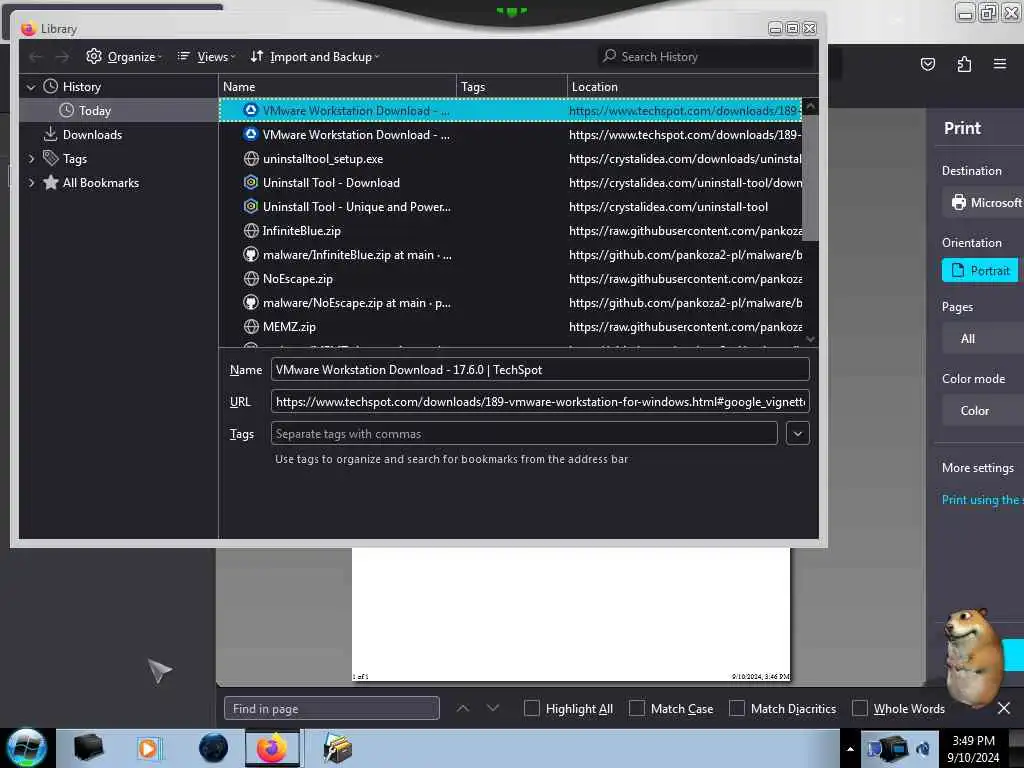Image resolution: width=1024 pixels, height=768 pixels.
Task: Select Downloads in the sidebar
Action: pos(92,135)
